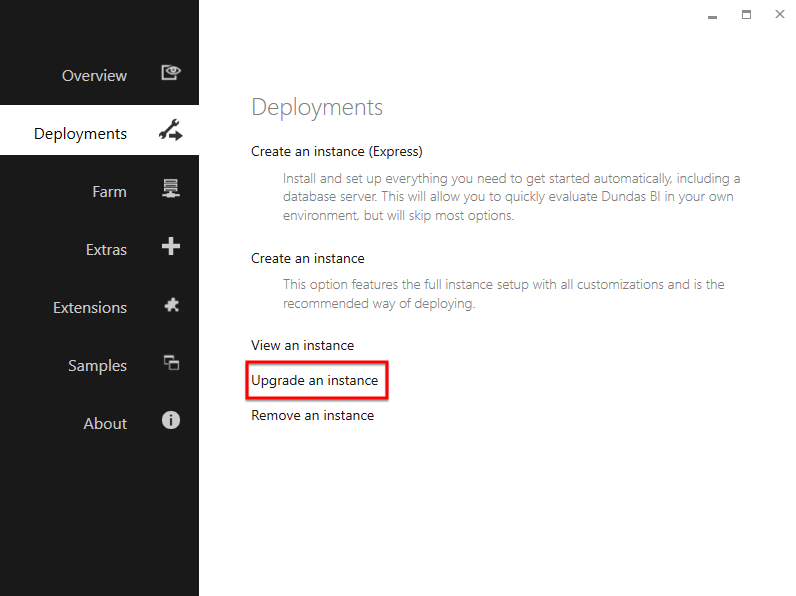Start Upgrade an instance
This screenshot has width=796, height=596.
click(315, 381)
